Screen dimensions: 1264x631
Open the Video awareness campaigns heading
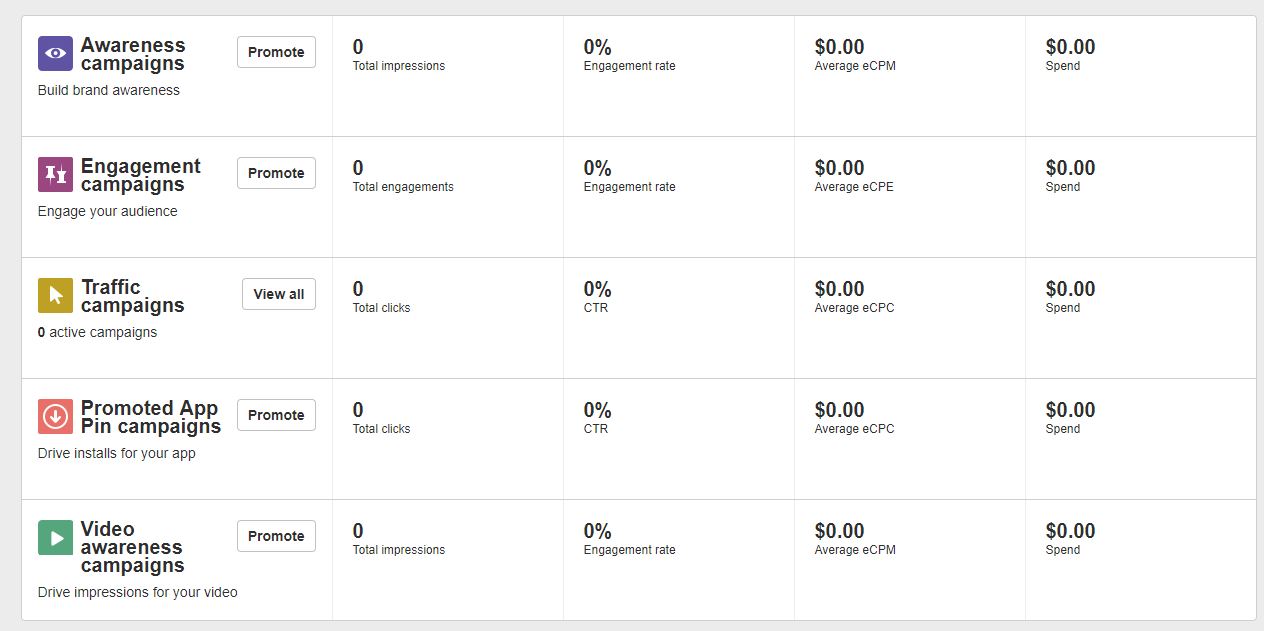pyautogui.click(x=131, y=547)
